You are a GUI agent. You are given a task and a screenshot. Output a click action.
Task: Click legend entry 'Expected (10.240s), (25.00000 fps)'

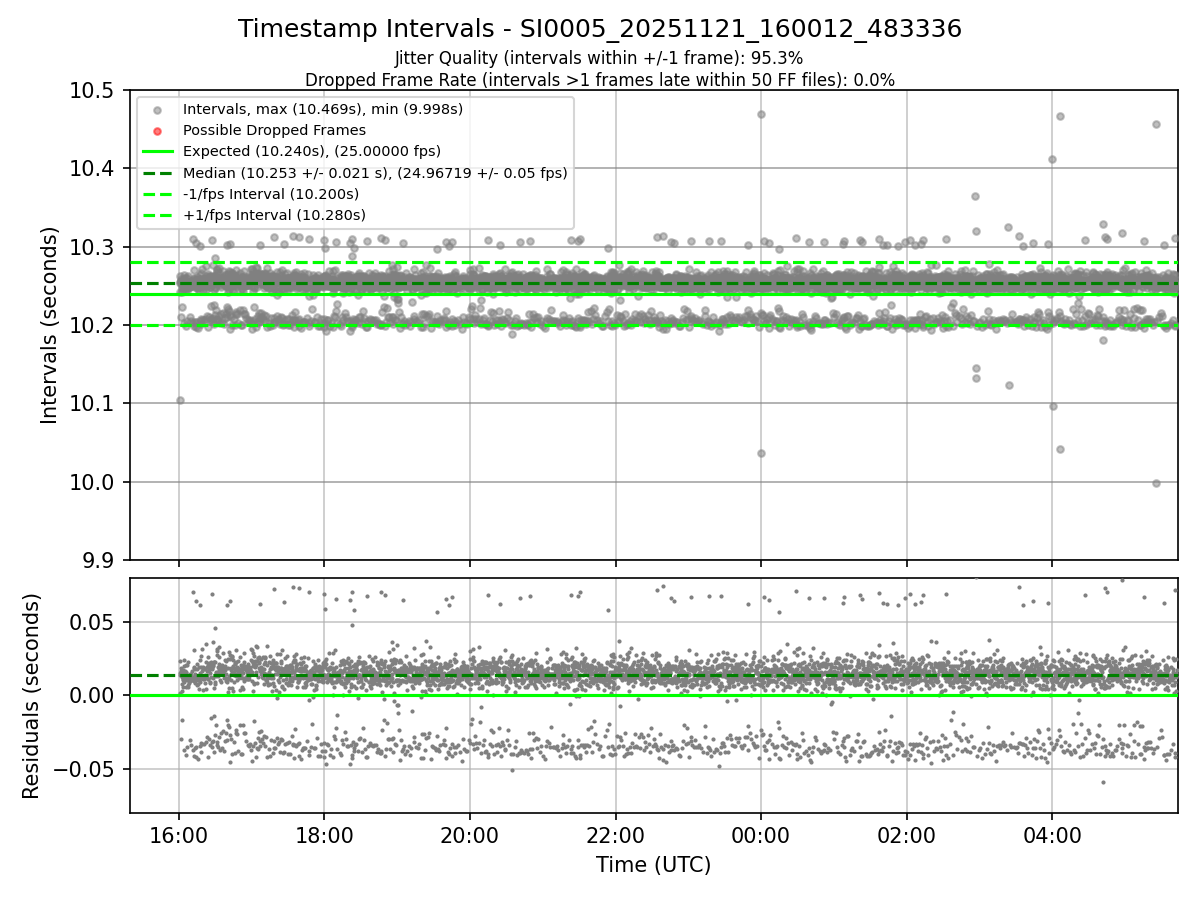point(311,151)
